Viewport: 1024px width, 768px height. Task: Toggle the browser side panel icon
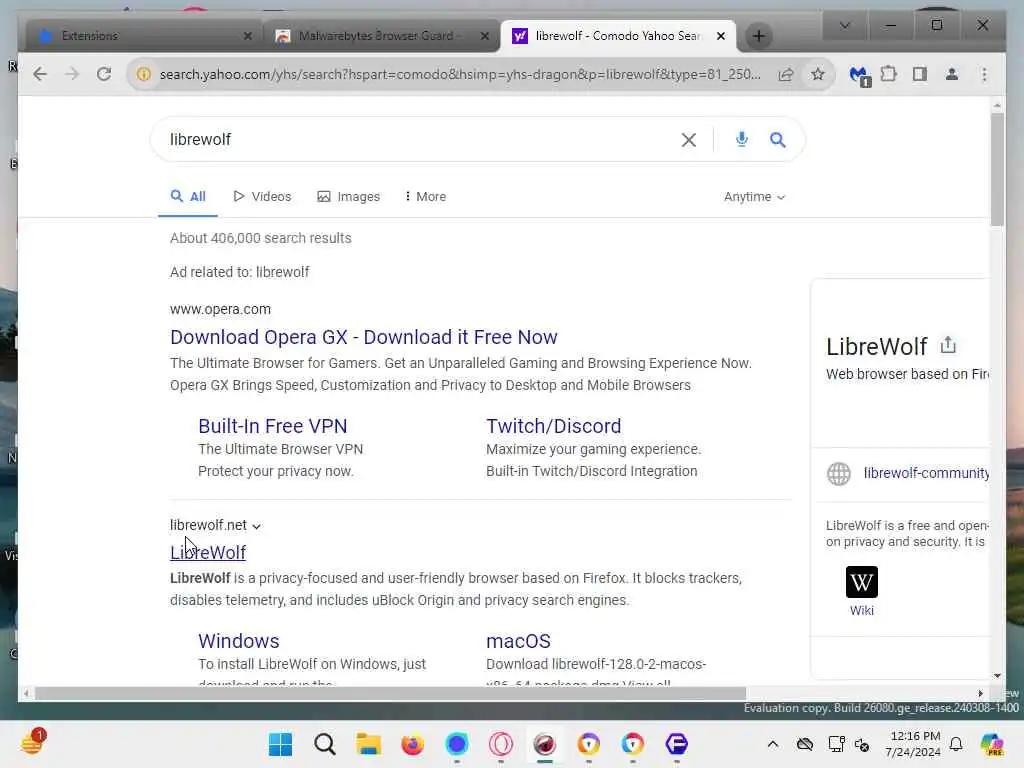(x=920, y=74)
